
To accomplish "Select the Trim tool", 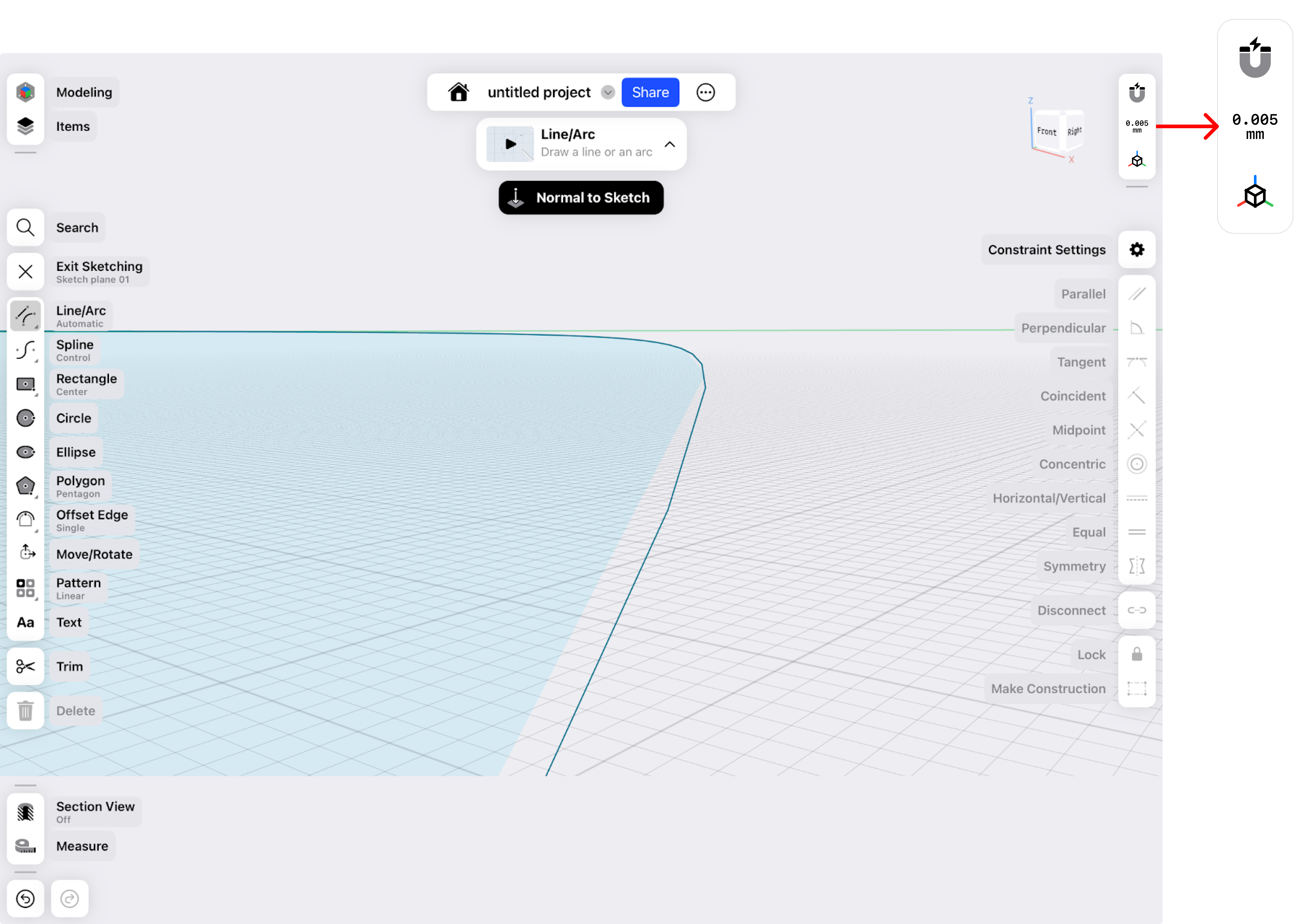I will click(26, 666).
